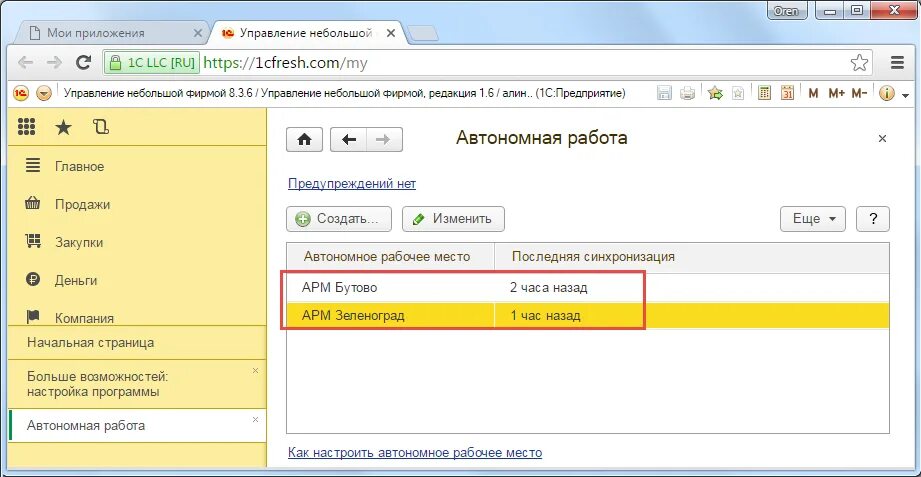Click the browser forward arrow
Viewport: 921px width, 477px height.
(x=54, y=62)
